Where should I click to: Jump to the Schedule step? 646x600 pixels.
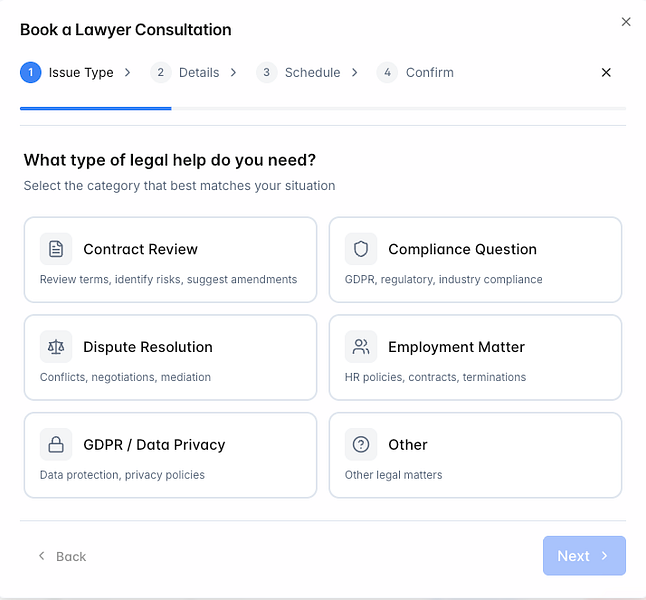(x=312, y=72)
